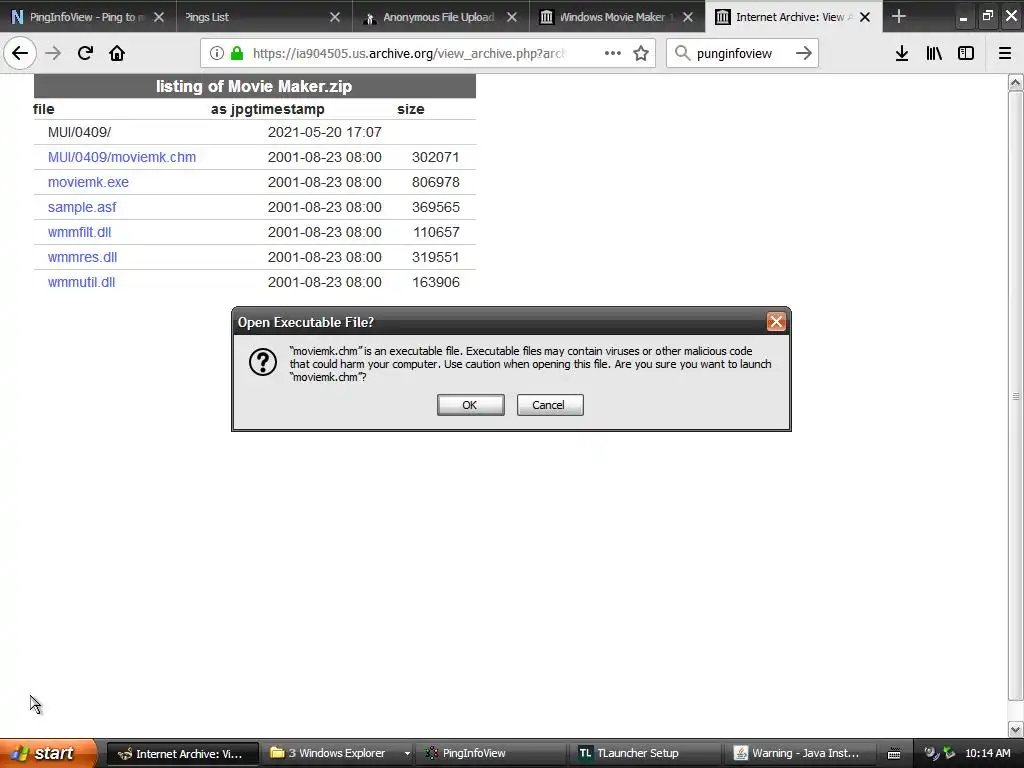The height and width of the screenshot is (768, 1024).
Task: Switch to TLauncher Setup in taskbar
Action: tap(647, 754)
